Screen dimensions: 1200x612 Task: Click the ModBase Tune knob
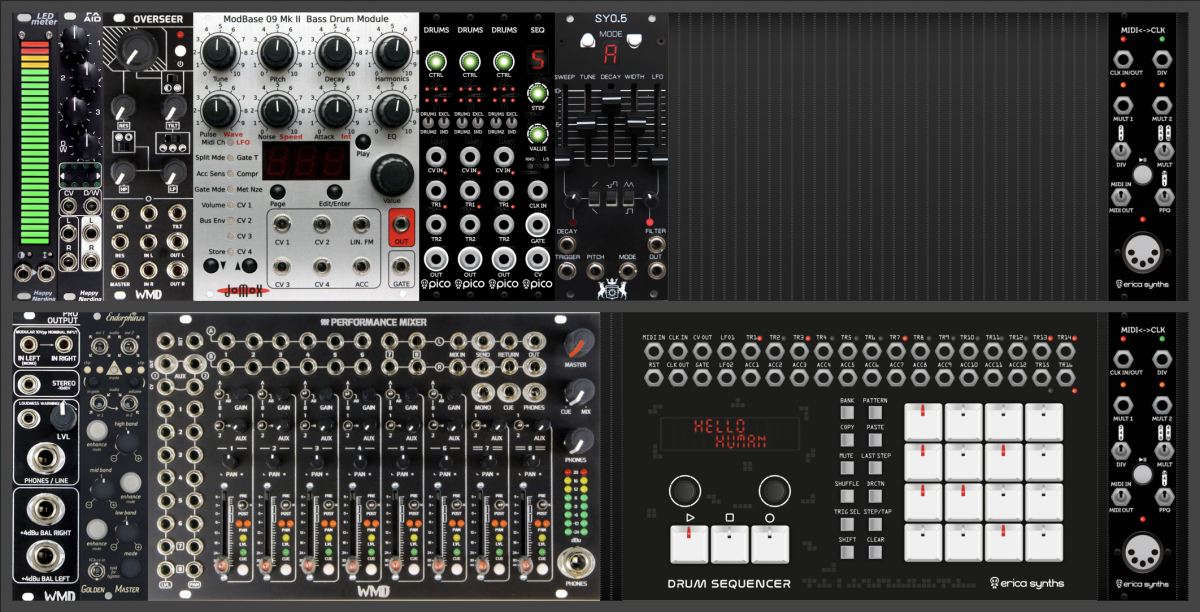219,51
